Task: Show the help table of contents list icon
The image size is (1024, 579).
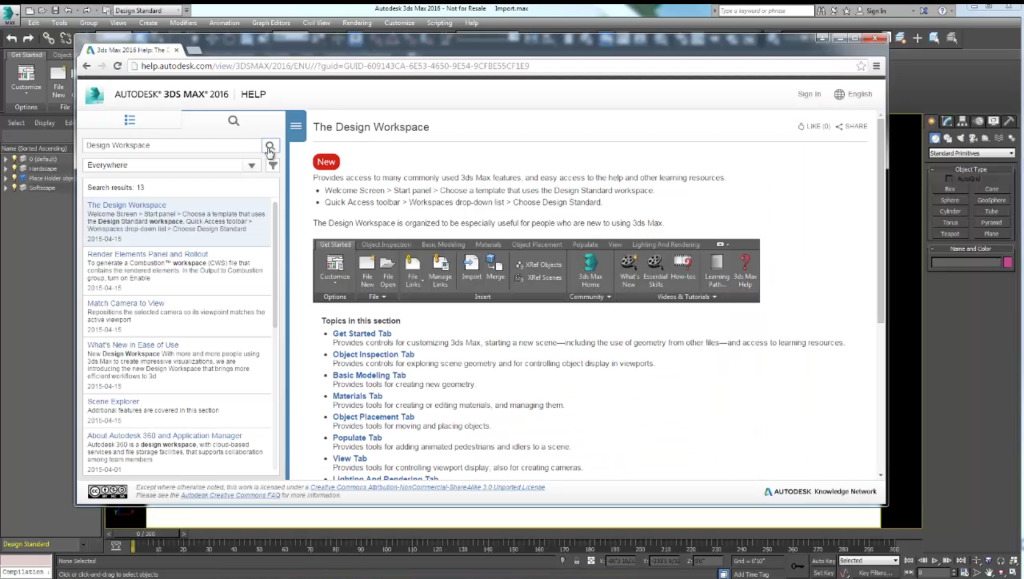Action: (130, 120)
